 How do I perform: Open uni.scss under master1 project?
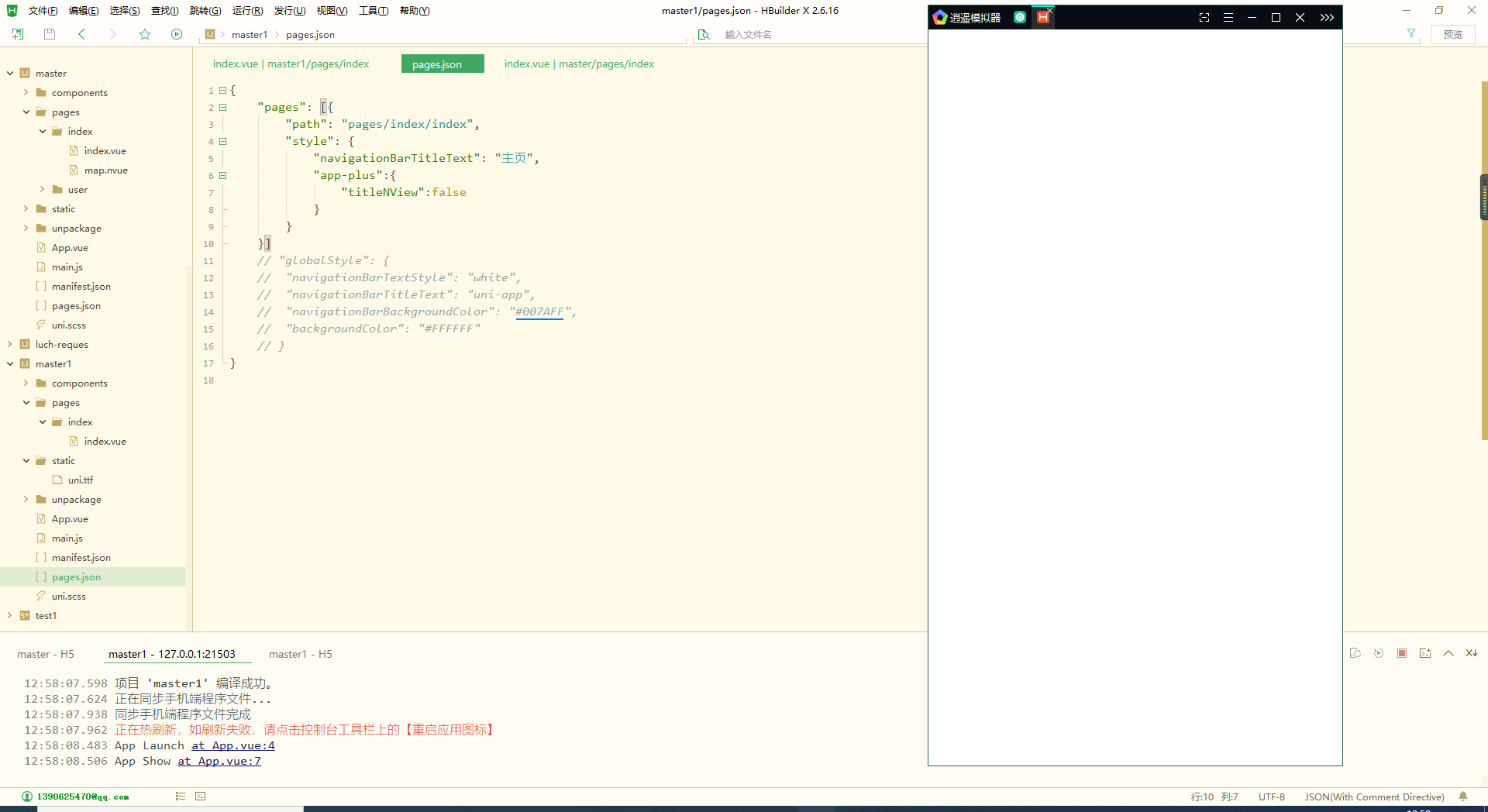69,596
